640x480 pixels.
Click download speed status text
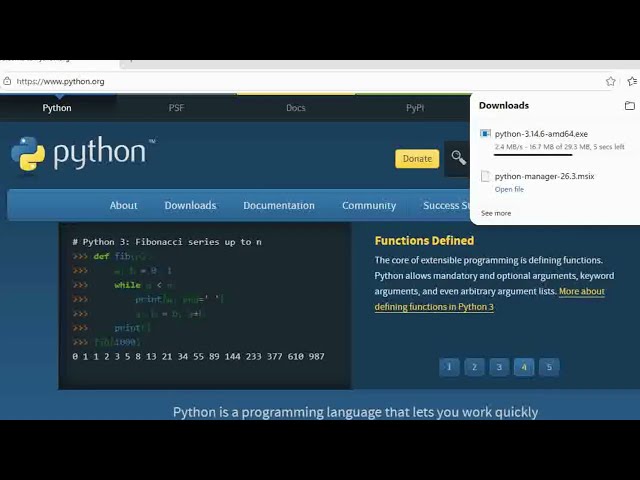tap(560, 147)
